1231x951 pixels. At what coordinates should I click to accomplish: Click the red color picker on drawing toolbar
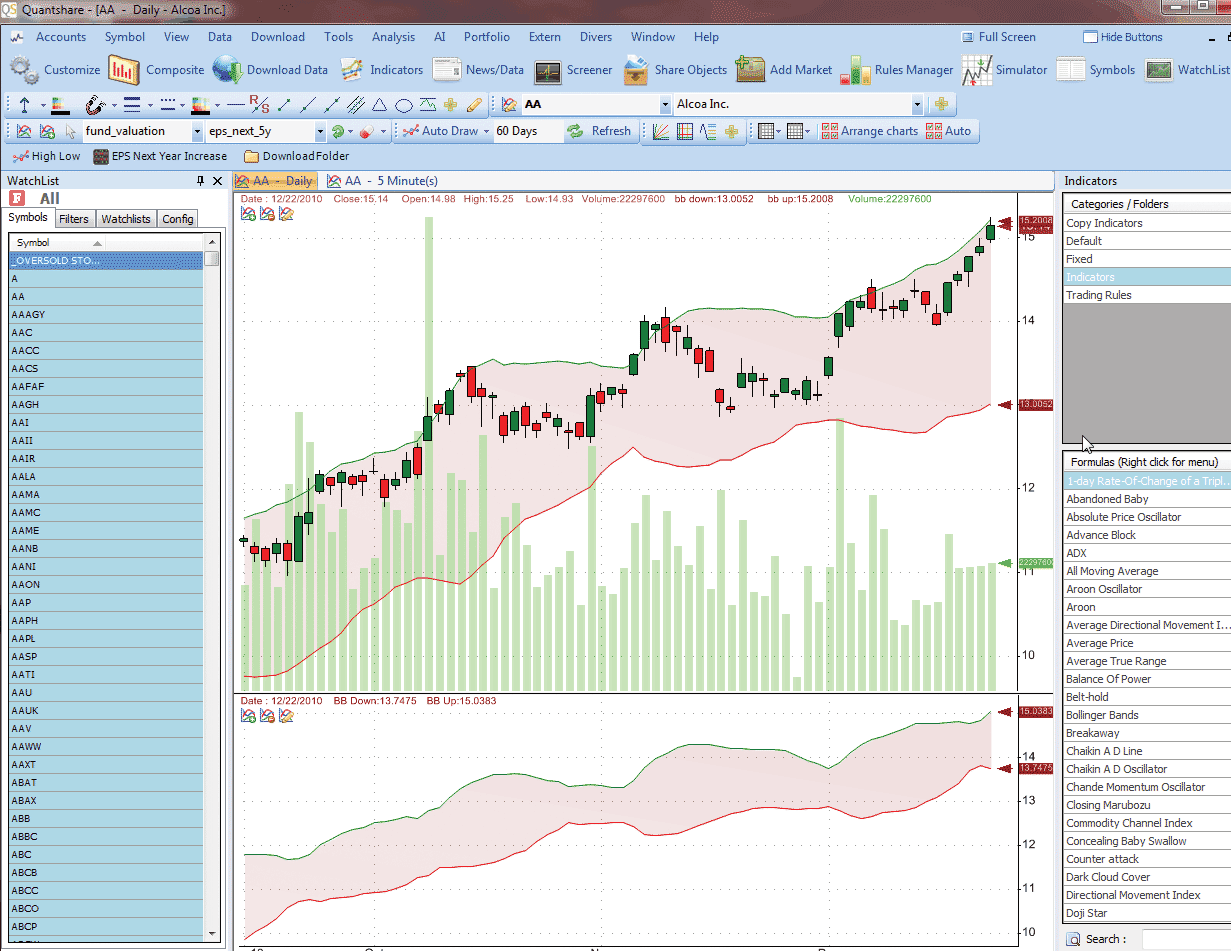tap(198, 104)
